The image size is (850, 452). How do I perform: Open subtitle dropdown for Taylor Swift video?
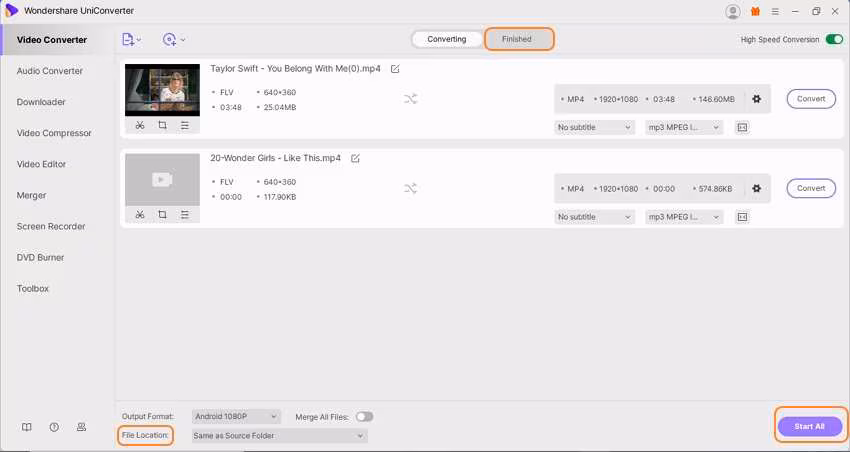[x=594, y=127]
